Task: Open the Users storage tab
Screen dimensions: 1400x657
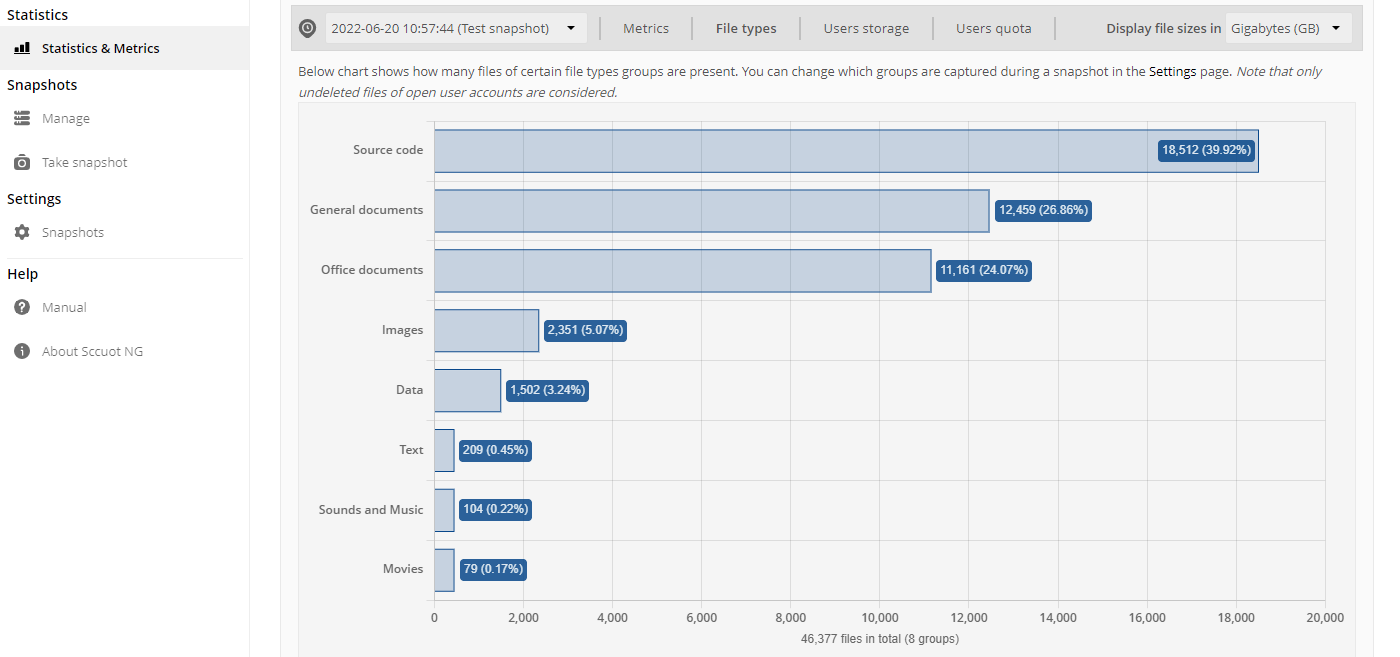Action: 866,28
